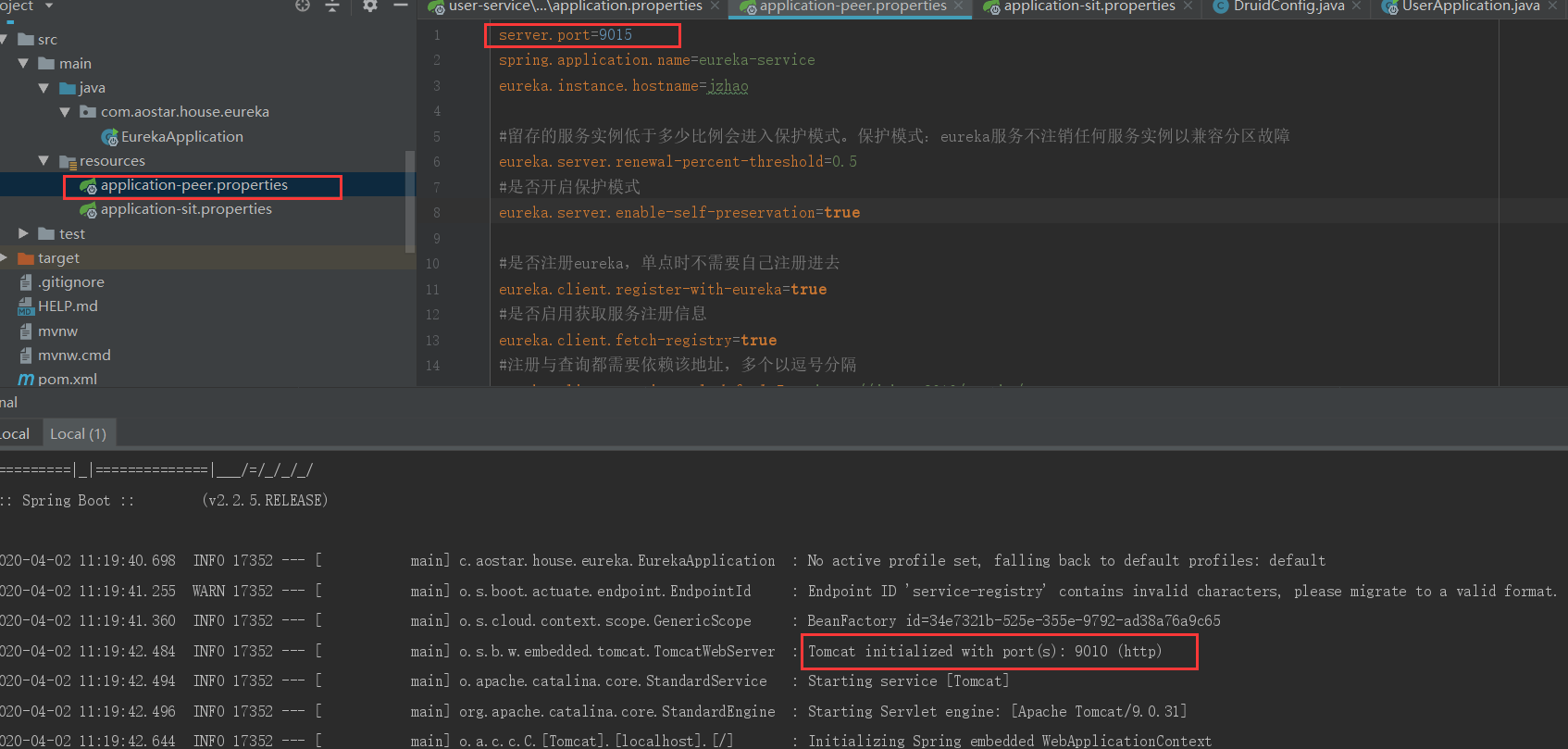Click the class icon on DruidConfig.java tab
Viewport: 1568px width, 749px height.
pos(1220,6)
